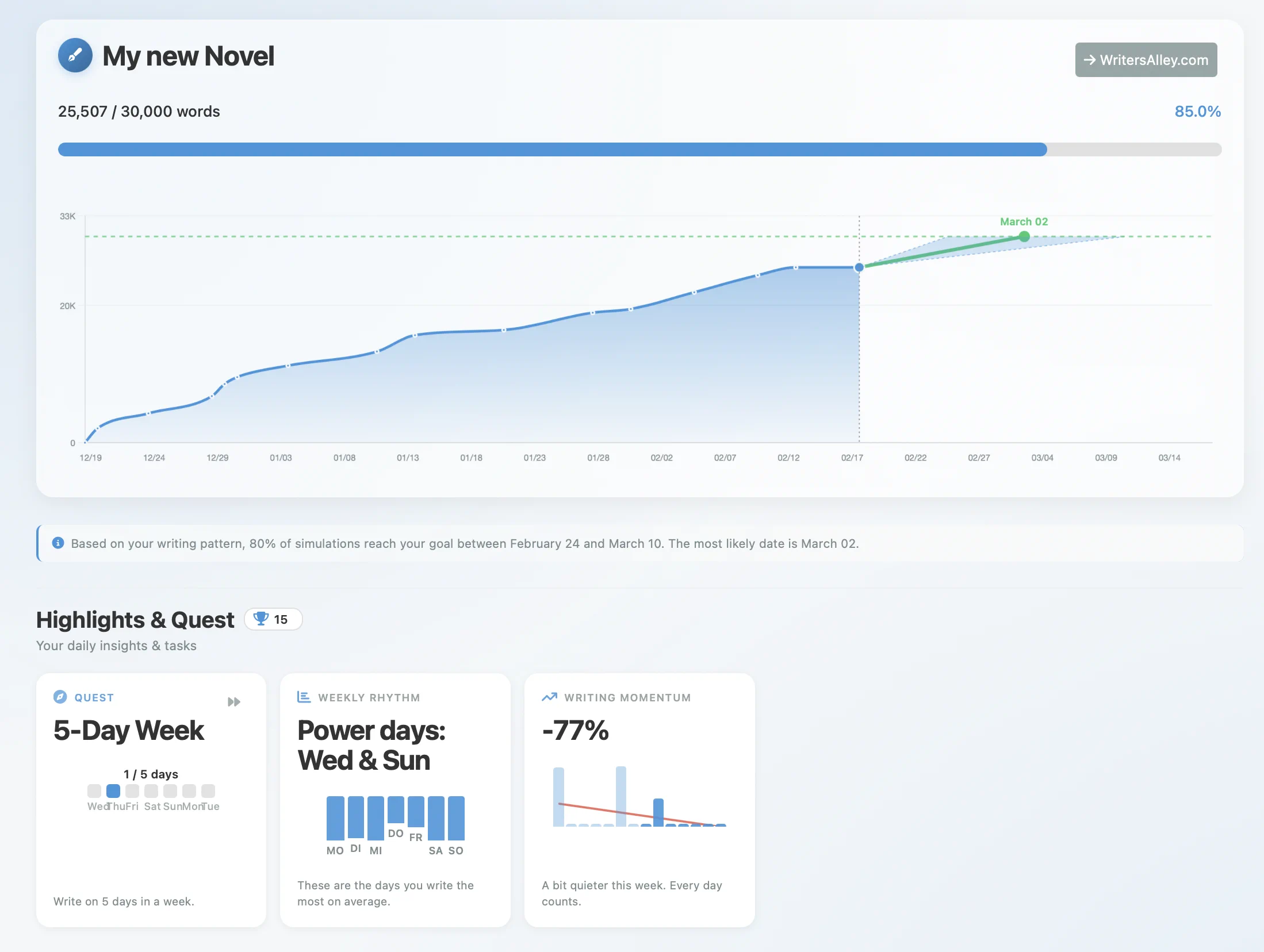Click the DO bar in the Power days chart
1264x952 pixels.
coord(396,811)
